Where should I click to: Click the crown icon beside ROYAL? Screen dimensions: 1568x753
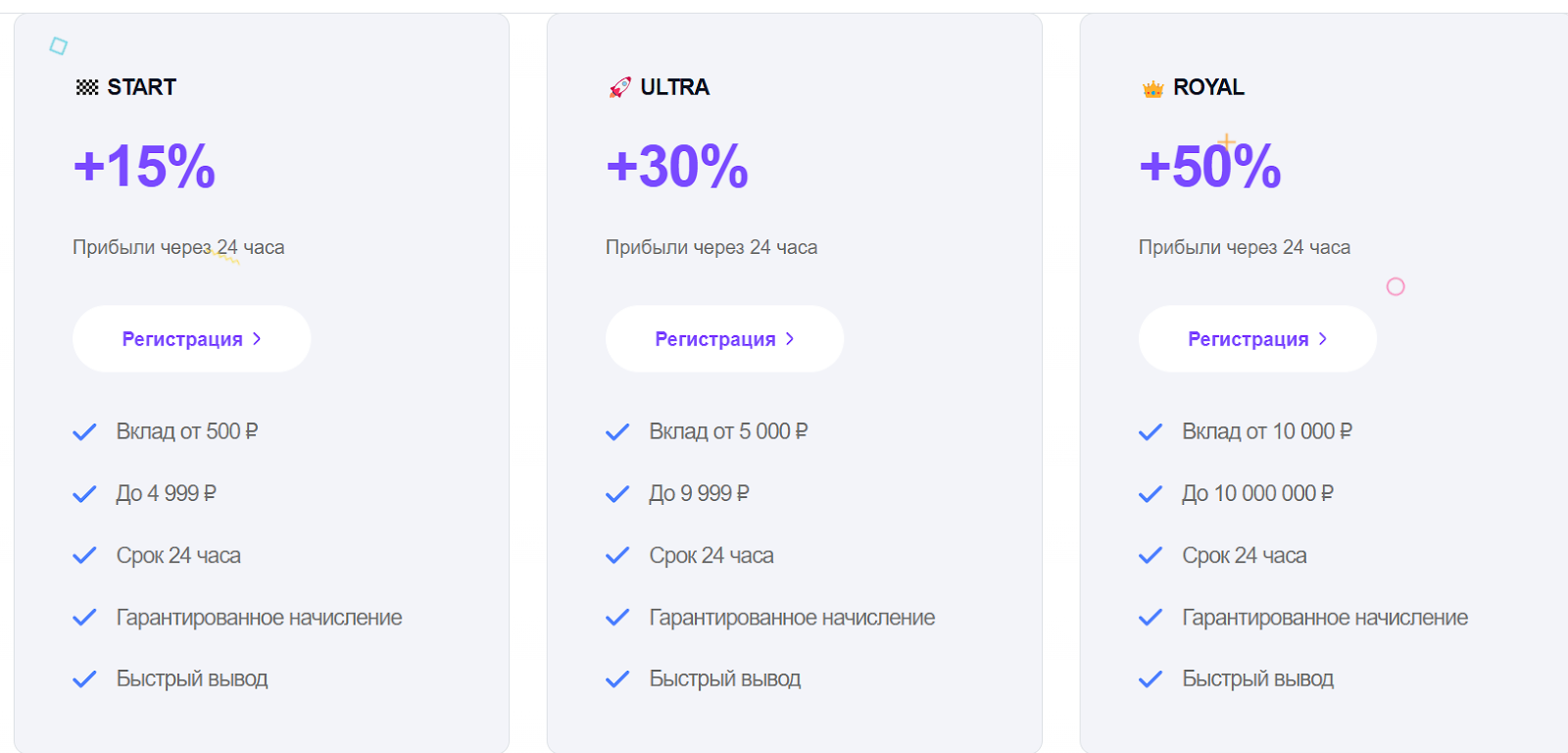(x=1152, y=89)
